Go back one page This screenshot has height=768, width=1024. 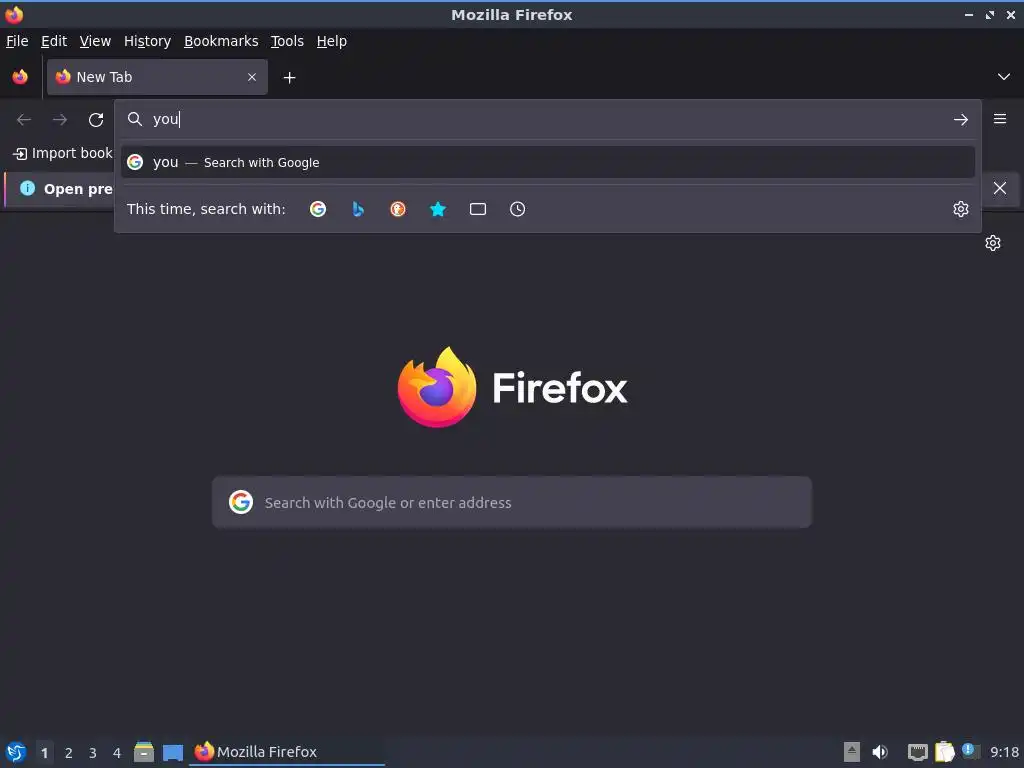click(24, 120)
